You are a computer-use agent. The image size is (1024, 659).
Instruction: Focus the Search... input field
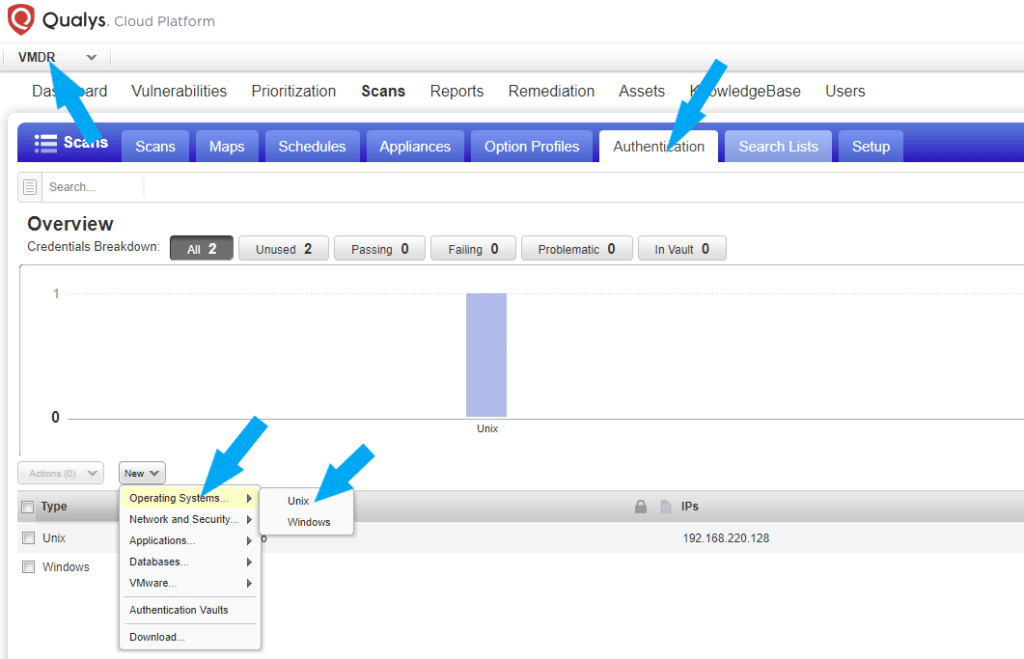coord(93,187)
